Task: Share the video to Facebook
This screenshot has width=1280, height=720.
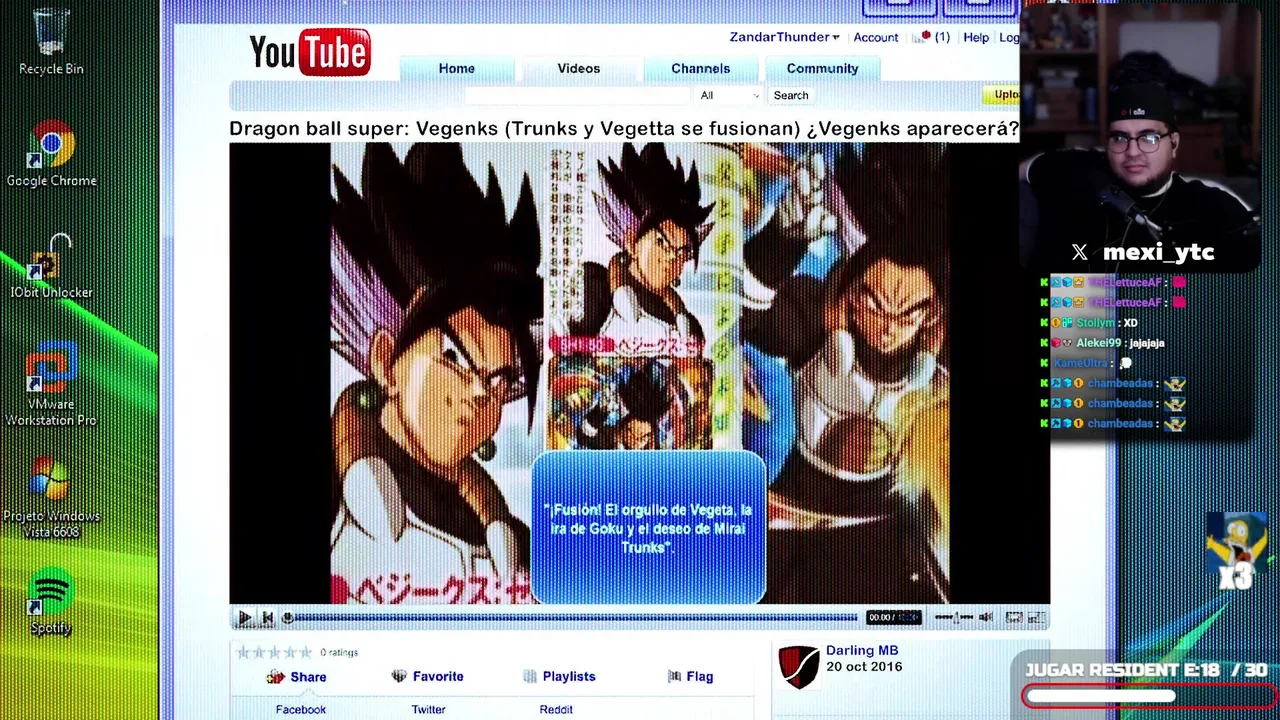Action: [x=301, y=709]
